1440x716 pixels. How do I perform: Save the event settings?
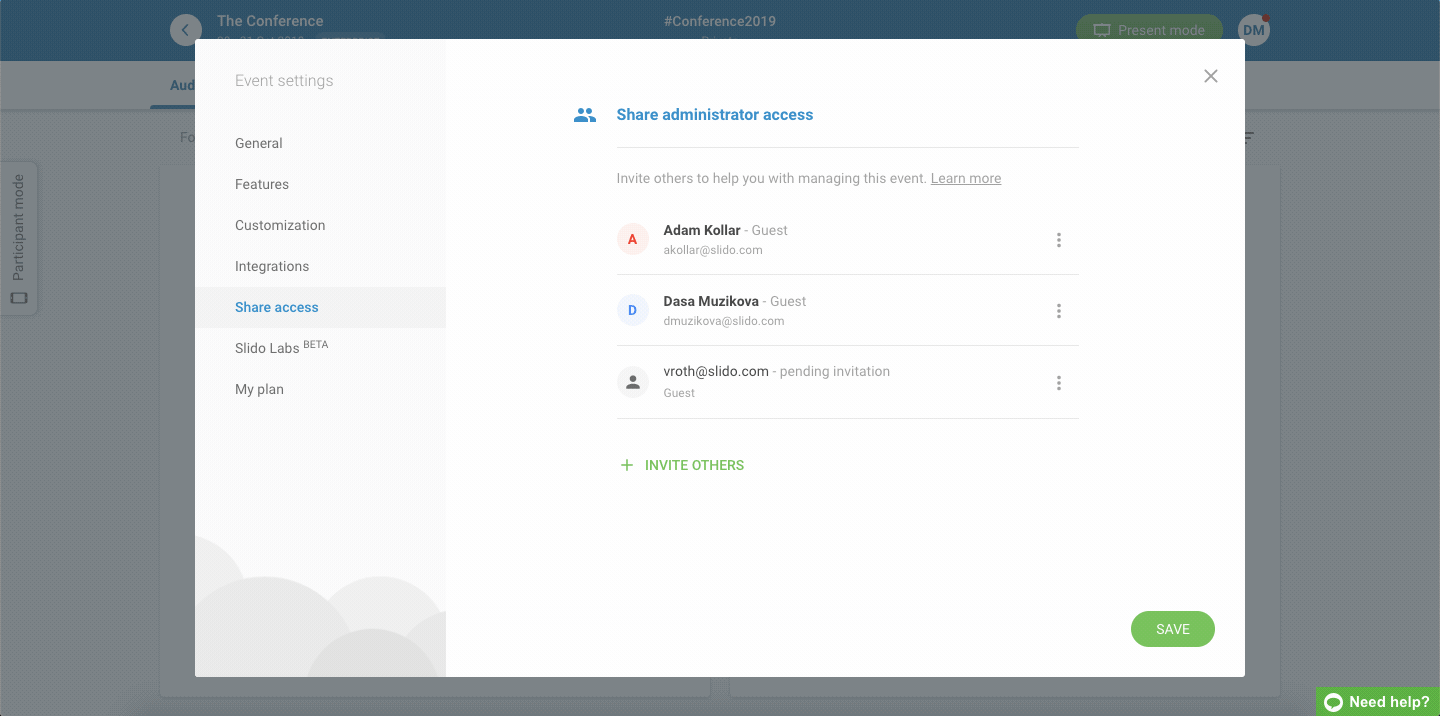click(1173, 629)
